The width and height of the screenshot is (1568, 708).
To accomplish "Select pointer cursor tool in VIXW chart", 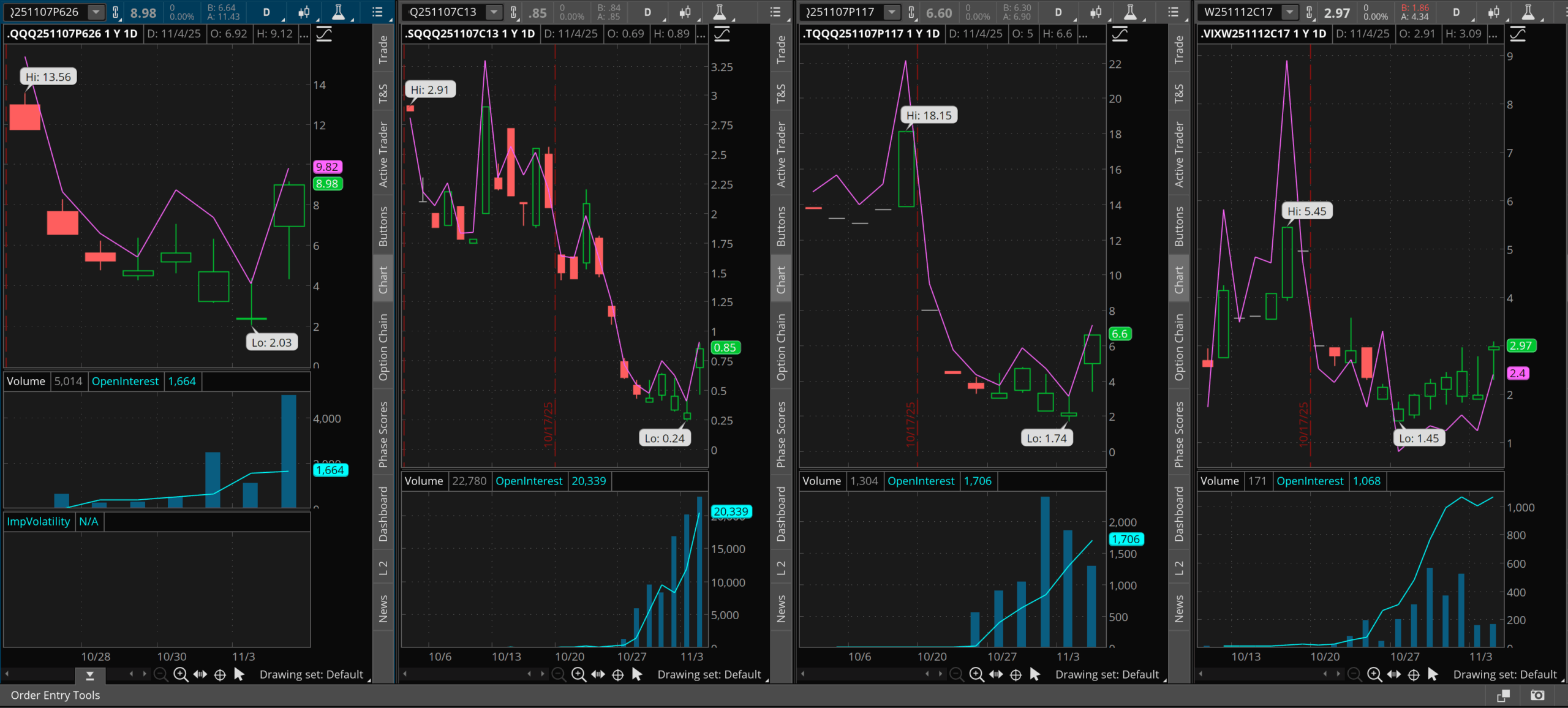I will point(1433,674).
